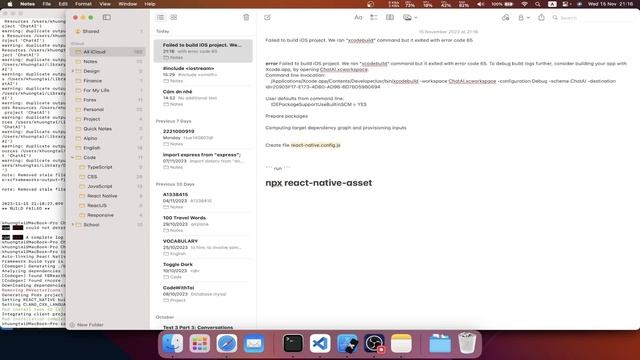Expand the Design folder
Viewport: 640px width, 360px height.
click(x=73, y=71)
